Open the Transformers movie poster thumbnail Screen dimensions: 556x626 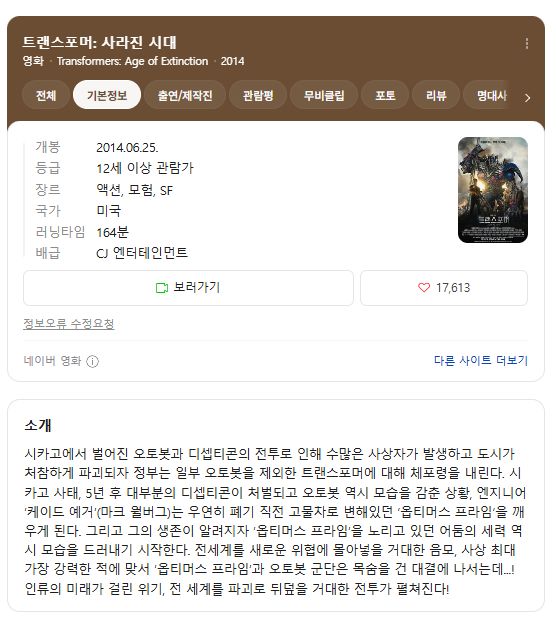493,190
